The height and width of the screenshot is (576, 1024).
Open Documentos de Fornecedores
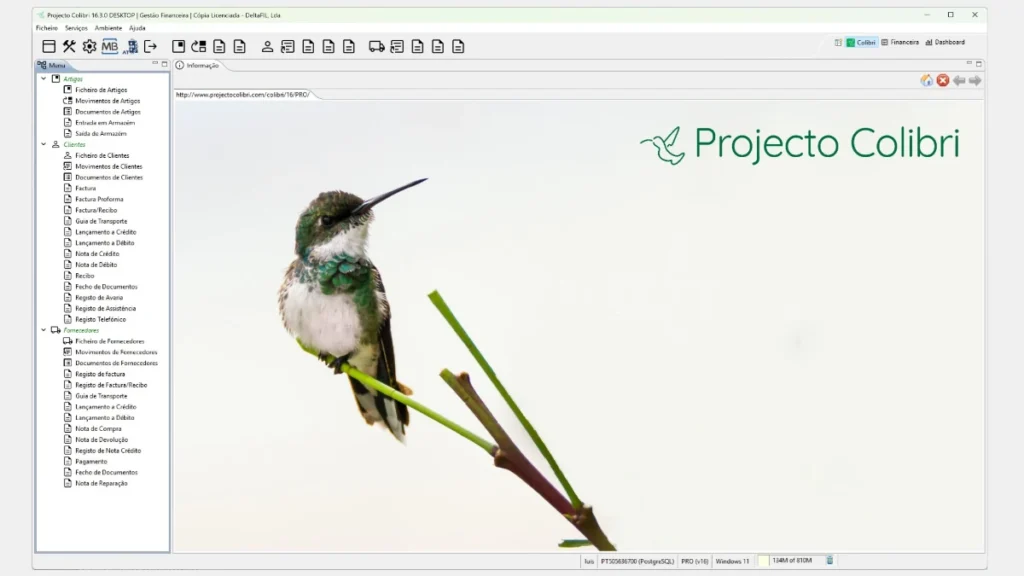[116, 363]
